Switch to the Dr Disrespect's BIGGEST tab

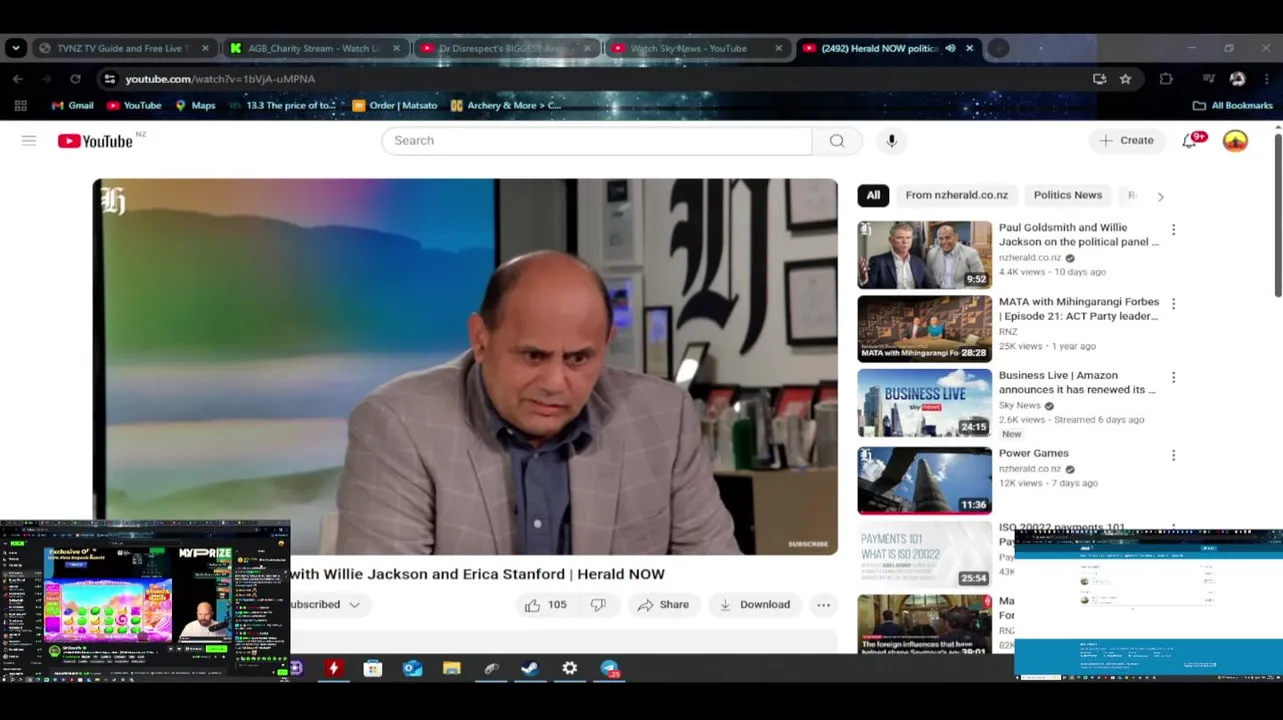pos(506,48)
